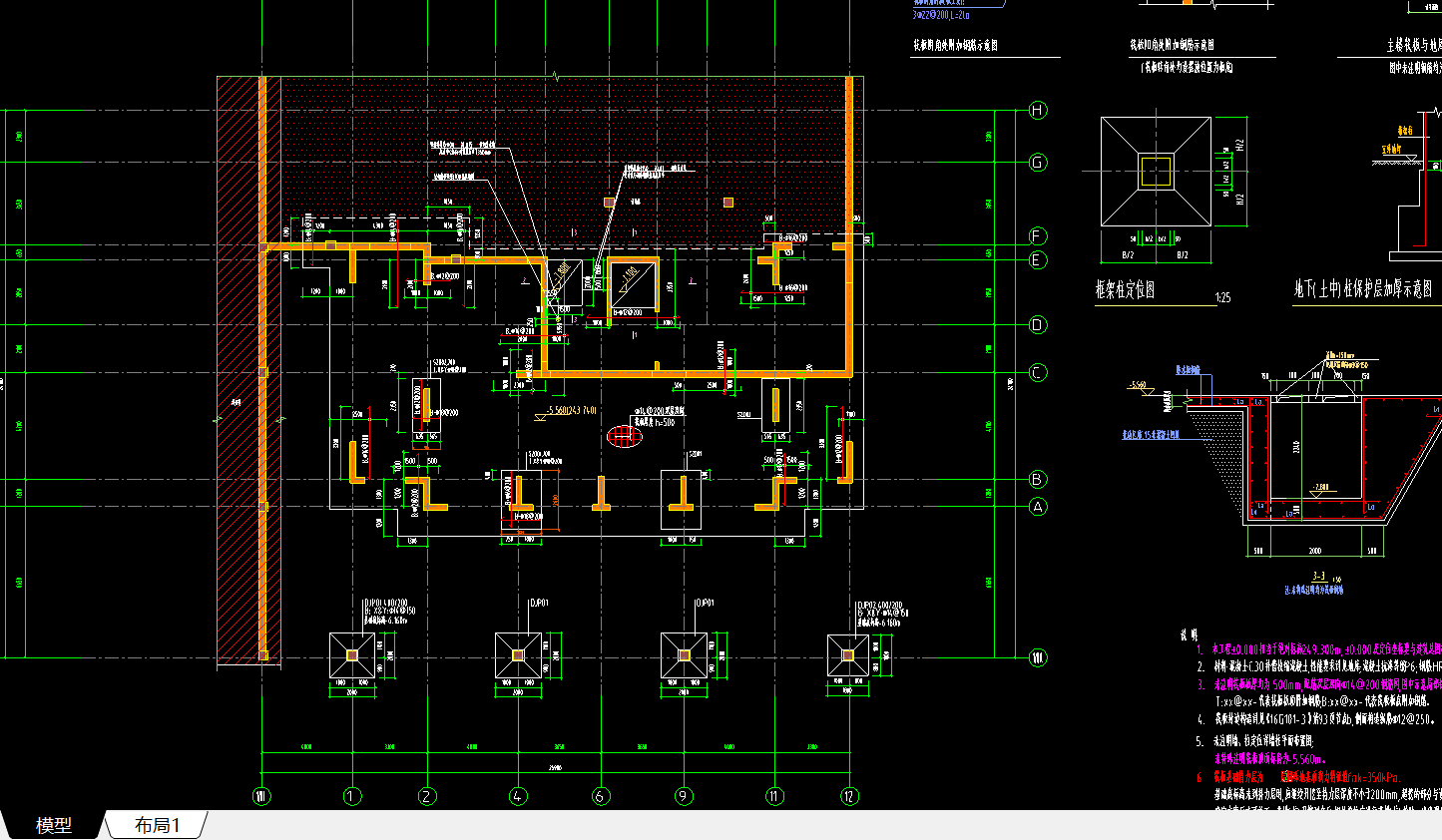Click the -5.560(243.740) elevation text in plan
Screen dimensions: 1442x840
[572, 410]
